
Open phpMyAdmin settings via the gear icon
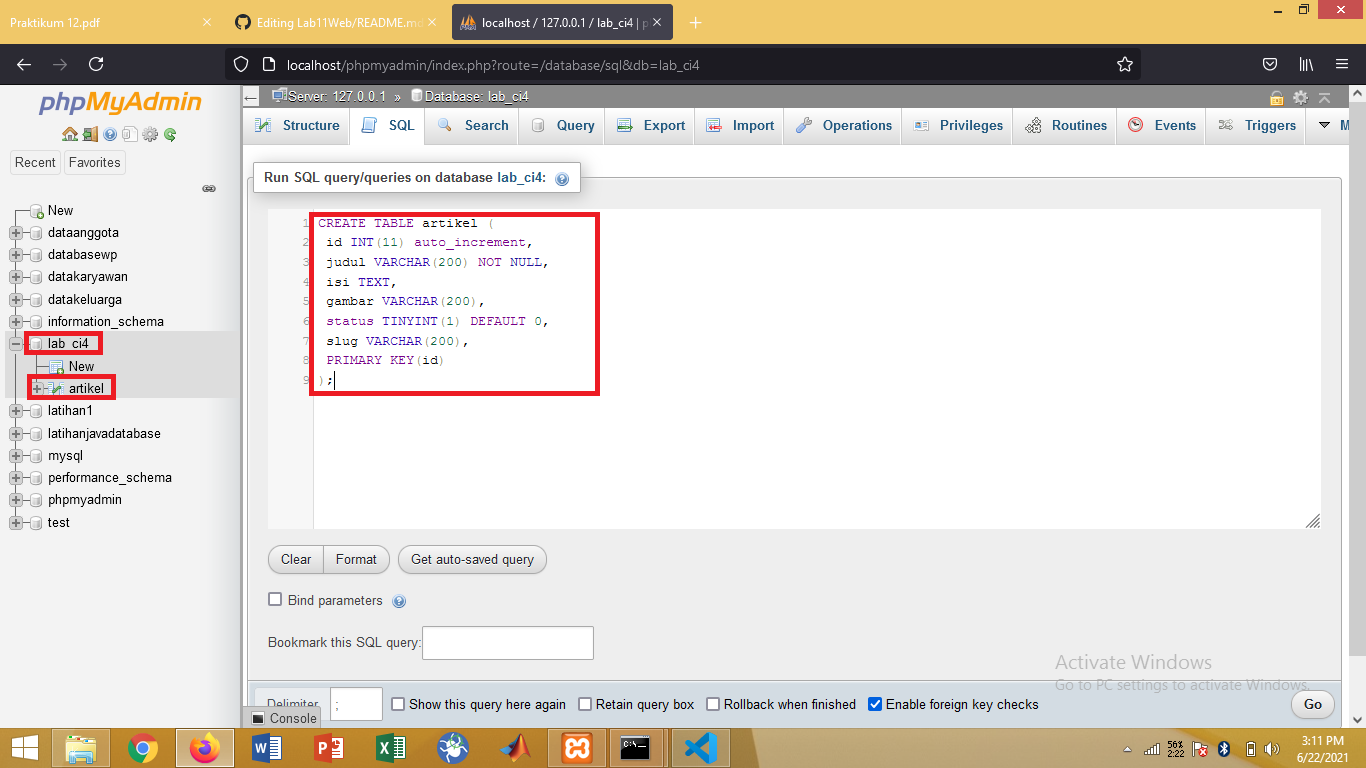pos(150,133)
